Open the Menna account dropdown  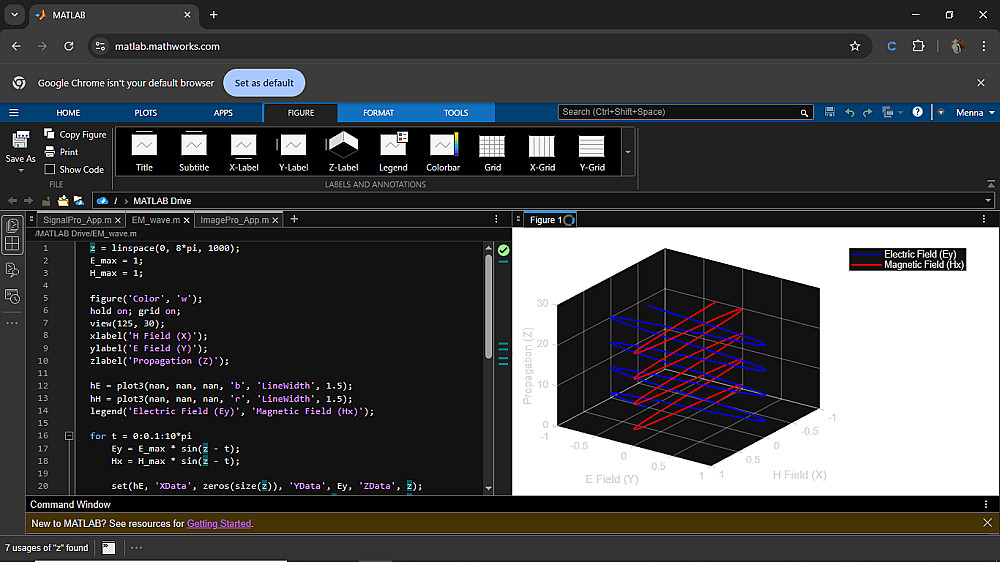click(973, 113)
